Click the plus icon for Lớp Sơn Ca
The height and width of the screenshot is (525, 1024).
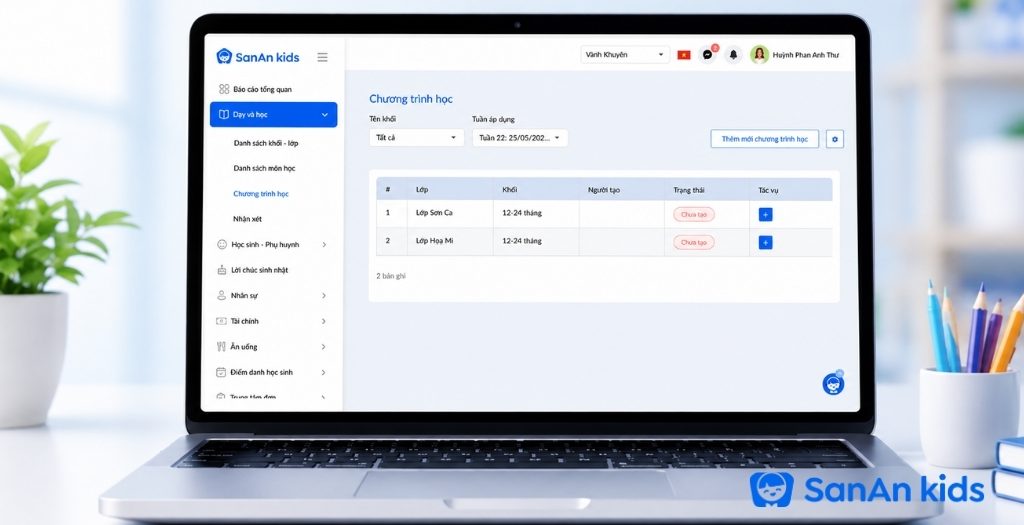(x=765, y=214)
